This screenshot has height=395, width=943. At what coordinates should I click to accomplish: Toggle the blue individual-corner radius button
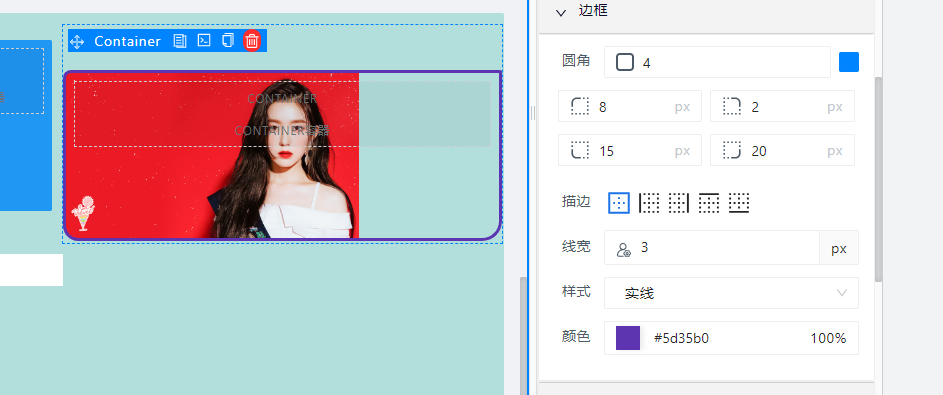pos(849,62)
